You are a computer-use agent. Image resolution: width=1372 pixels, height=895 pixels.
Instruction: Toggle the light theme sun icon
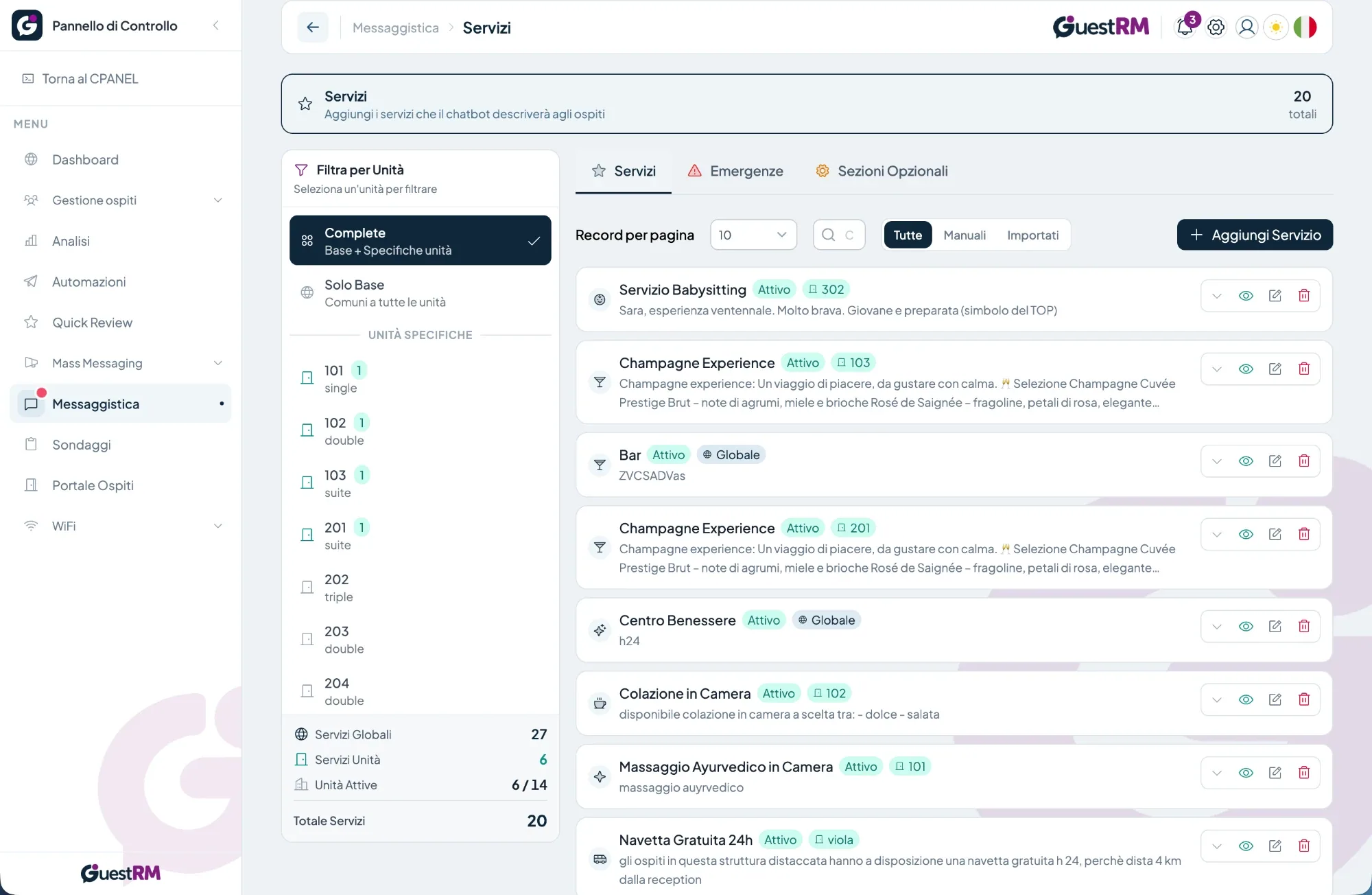point(1276,27)
